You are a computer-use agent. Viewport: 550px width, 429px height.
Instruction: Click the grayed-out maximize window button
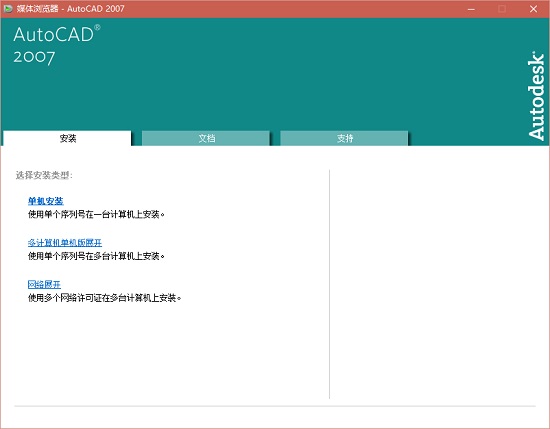[x=502, y=9]
